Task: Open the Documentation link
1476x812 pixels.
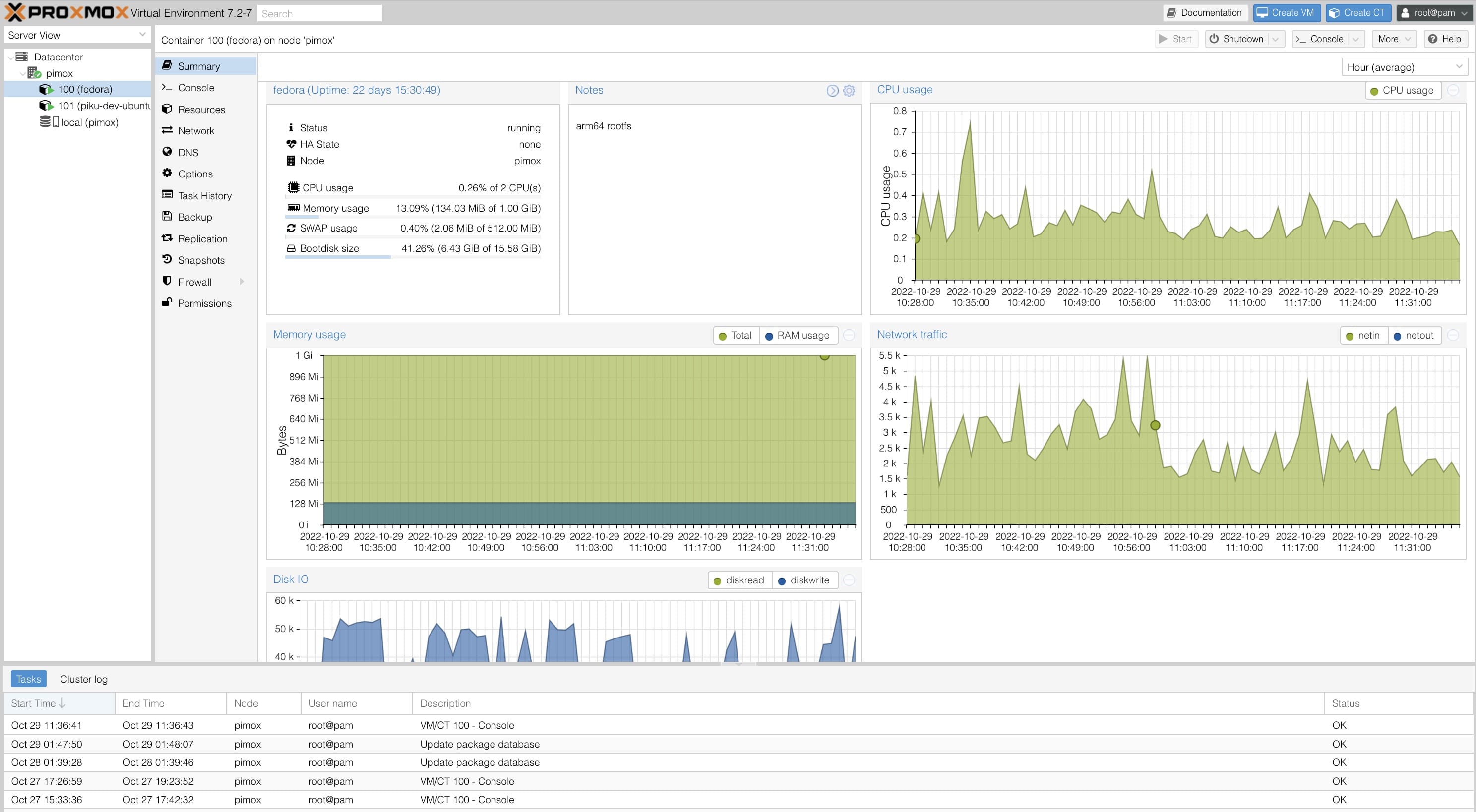Action: click(1204, 12)
